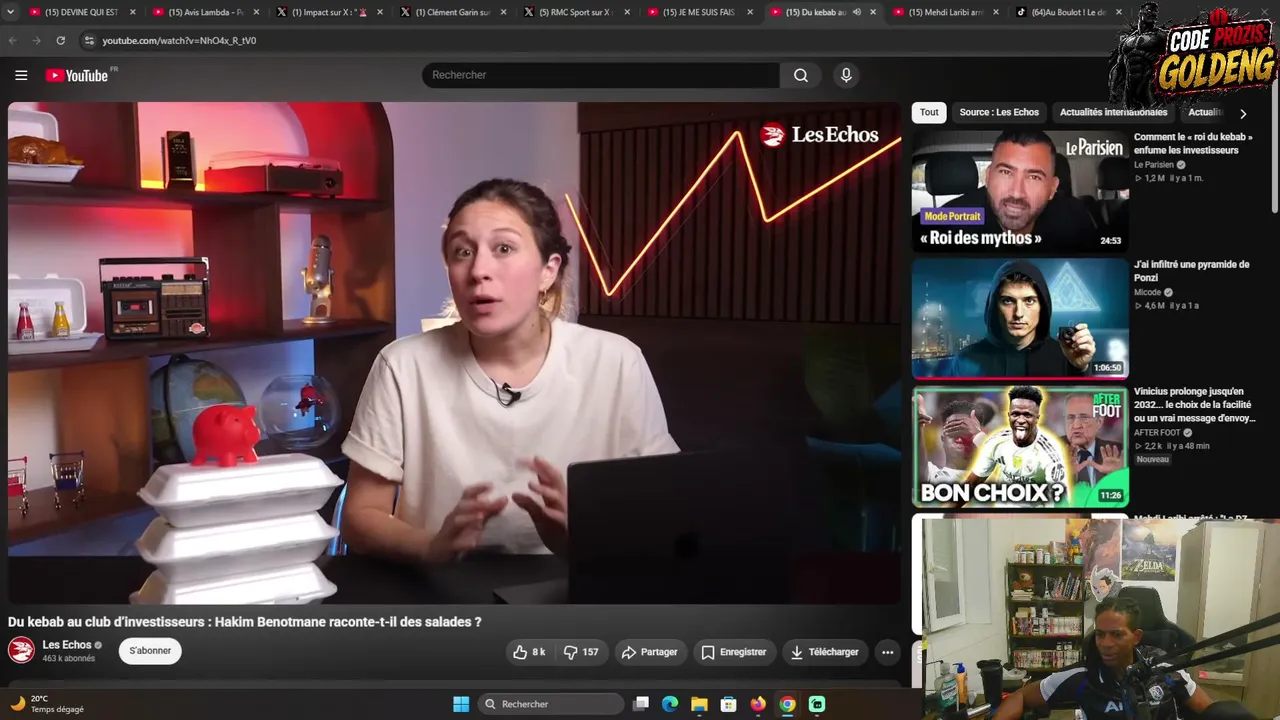This screenshot has height=720, width=1280.
Task: Open the hooded Micode Ponzi thumbnail
Action: pyautogui.click(x=1020, y=319)
